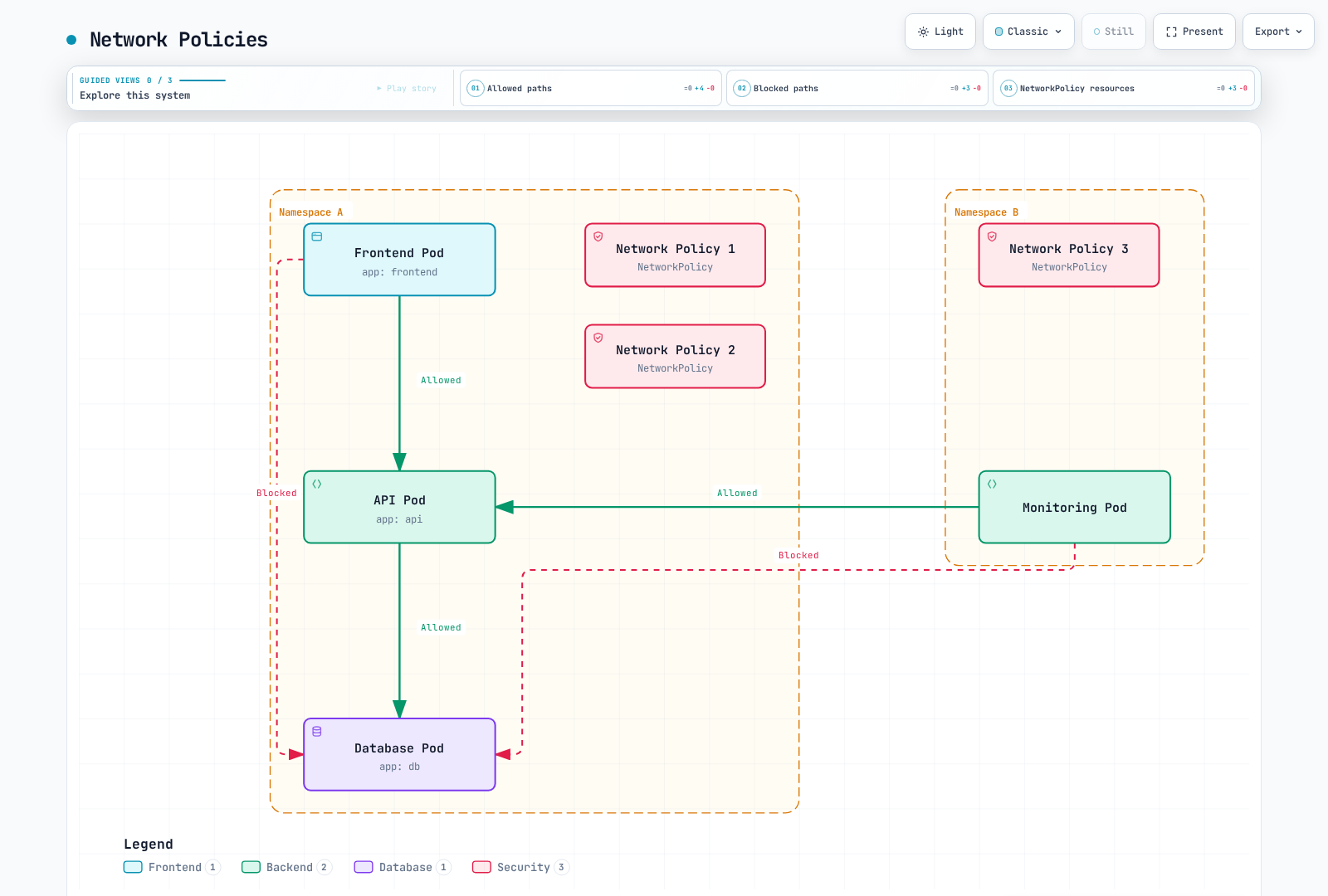Screen dimensions: 1328x896
Task: Click the Database legend color swatch
Action: pos(364,867)
